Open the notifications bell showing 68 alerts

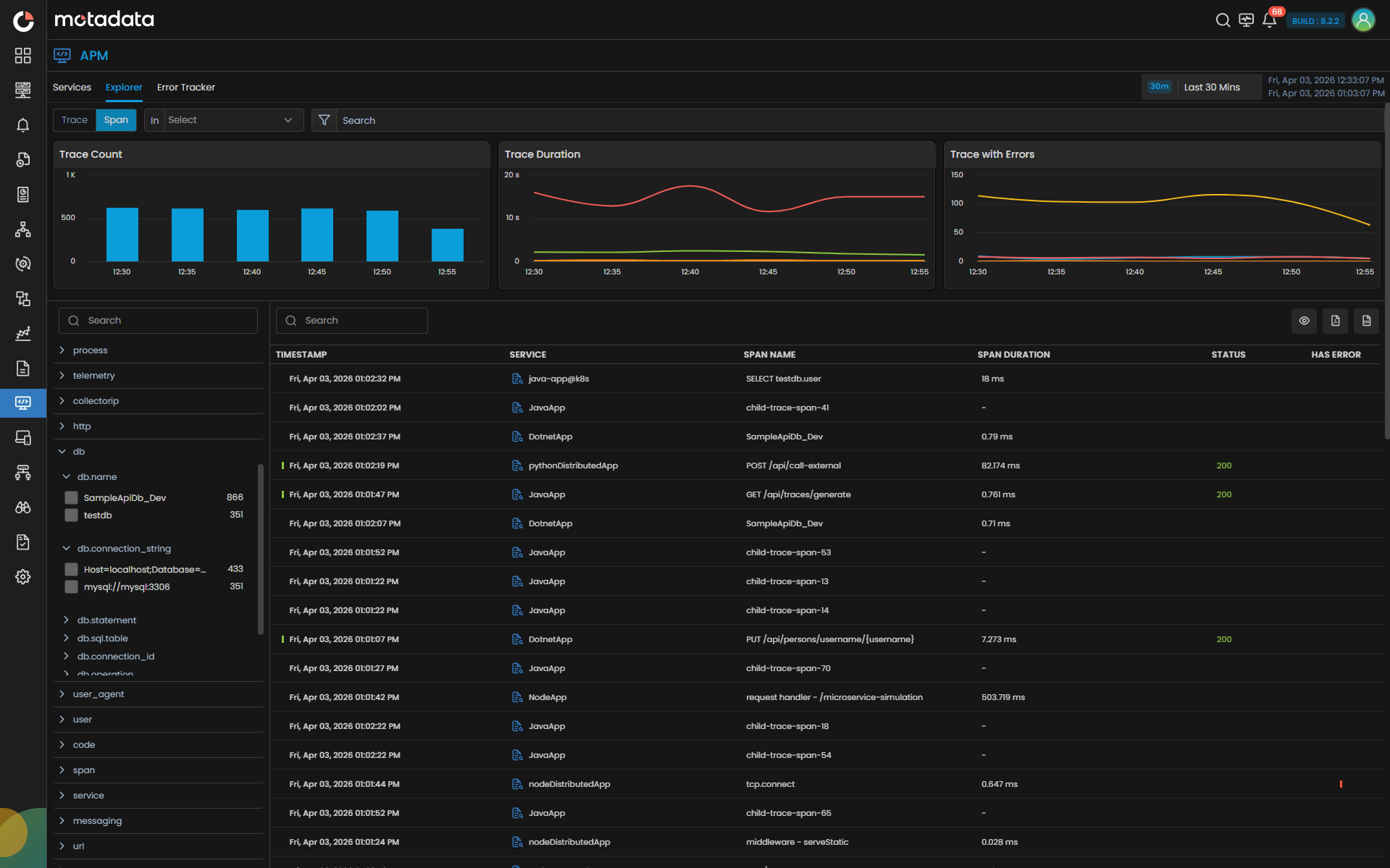pyautogui.click(x=1270, y=20)
